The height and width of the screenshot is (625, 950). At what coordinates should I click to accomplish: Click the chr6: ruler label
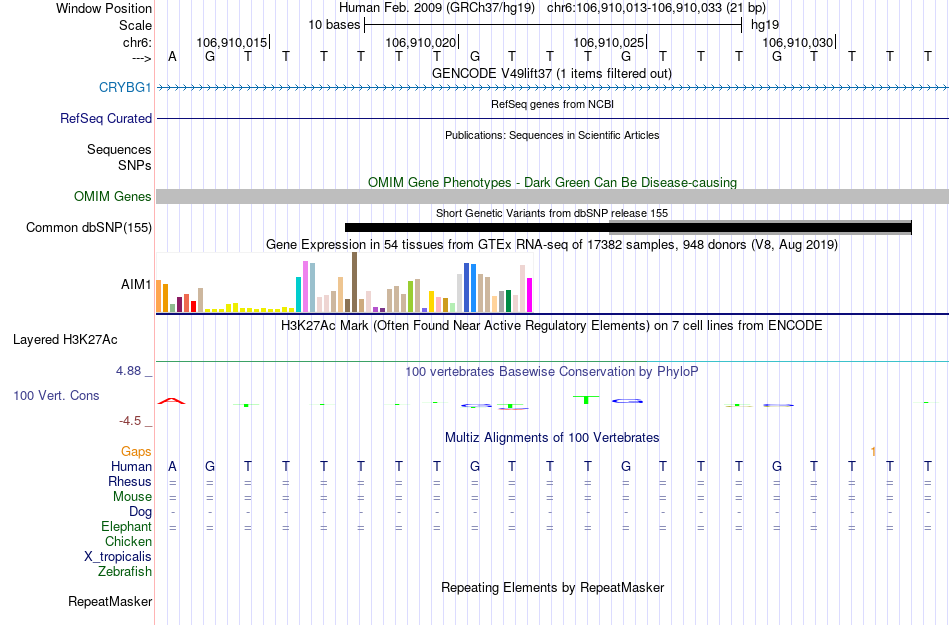point(137,42)
